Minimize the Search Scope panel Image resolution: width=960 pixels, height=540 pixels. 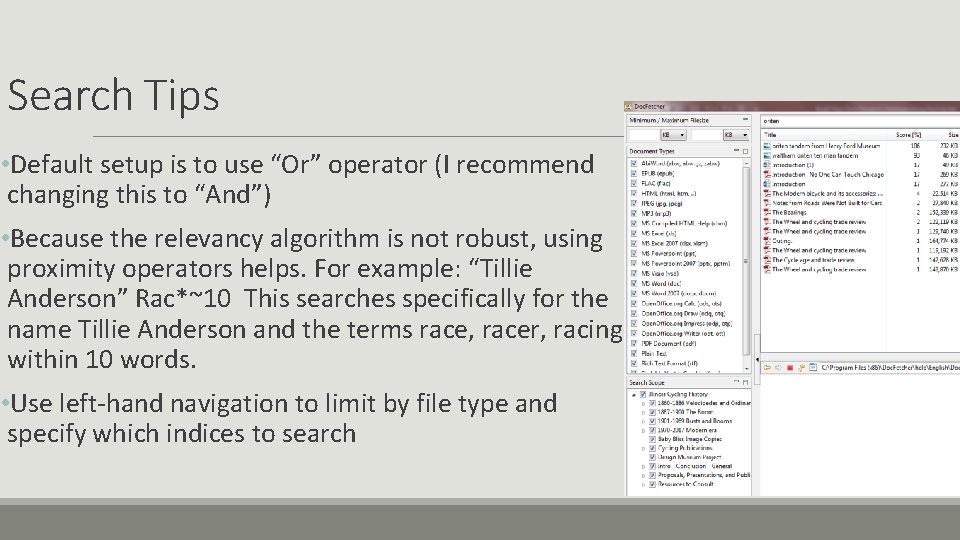point(736,382)
